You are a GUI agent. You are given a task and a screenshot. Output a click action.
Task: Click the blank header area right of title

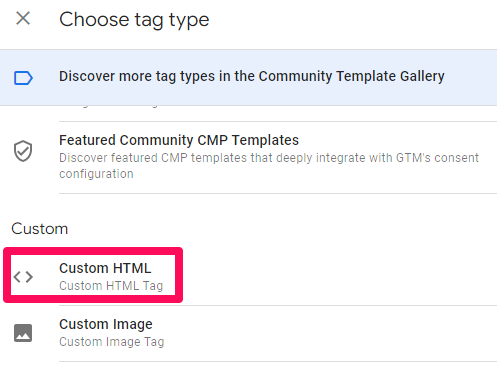(353, 20)
